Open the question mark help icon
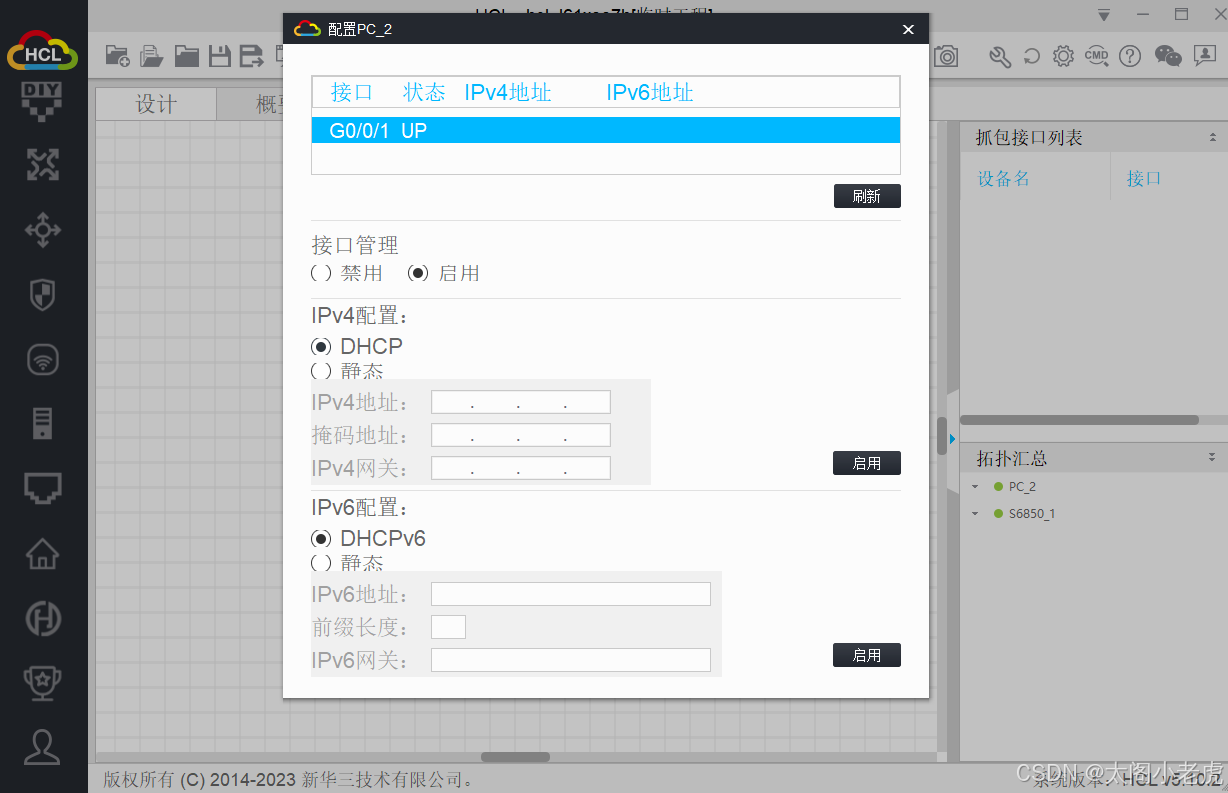Viewport: 1228px width, 793px height. click(x=1130, y=56)
